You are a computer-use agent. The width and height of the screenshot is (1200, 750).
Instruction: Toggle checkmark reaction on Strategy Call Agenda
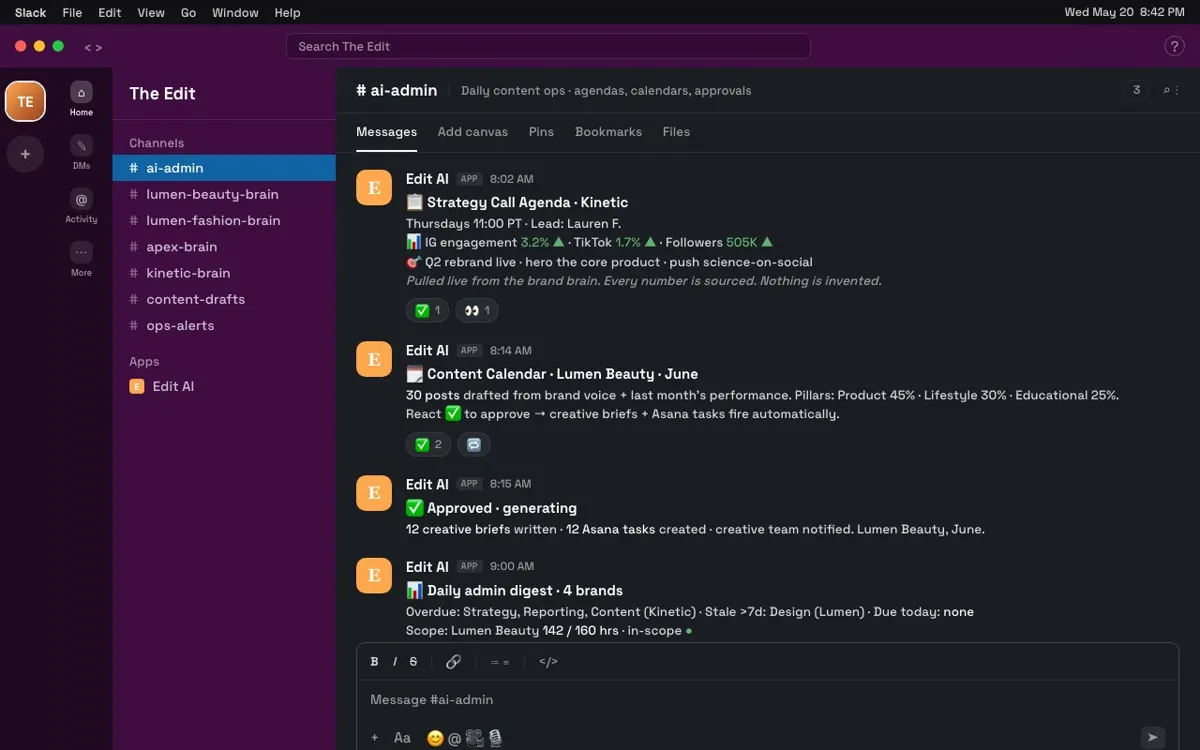pos(427,311)
